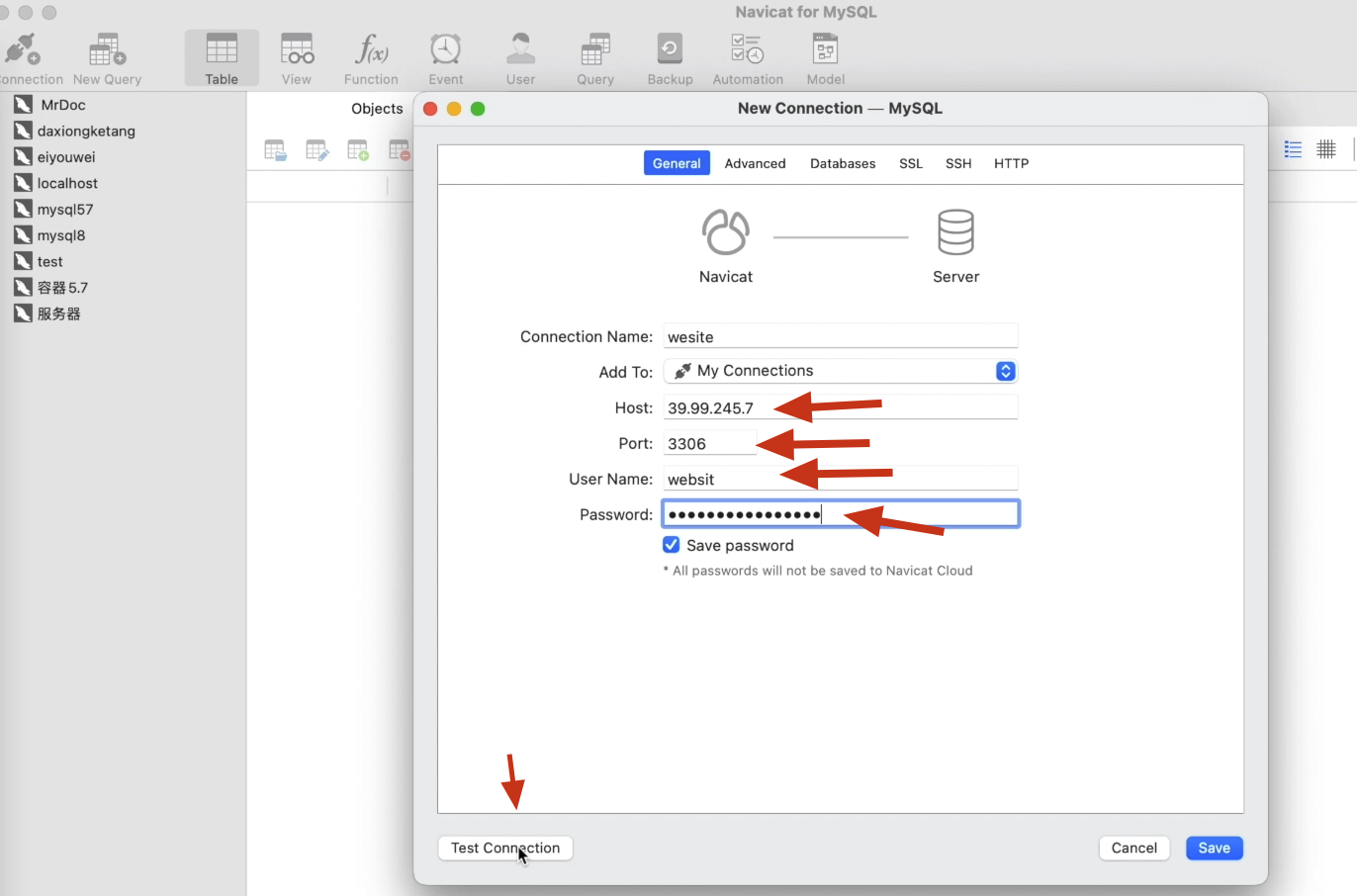This screenshot has width=1357, height=896.
Task: Switch to the SSL tab
Action: coord(911,163)
